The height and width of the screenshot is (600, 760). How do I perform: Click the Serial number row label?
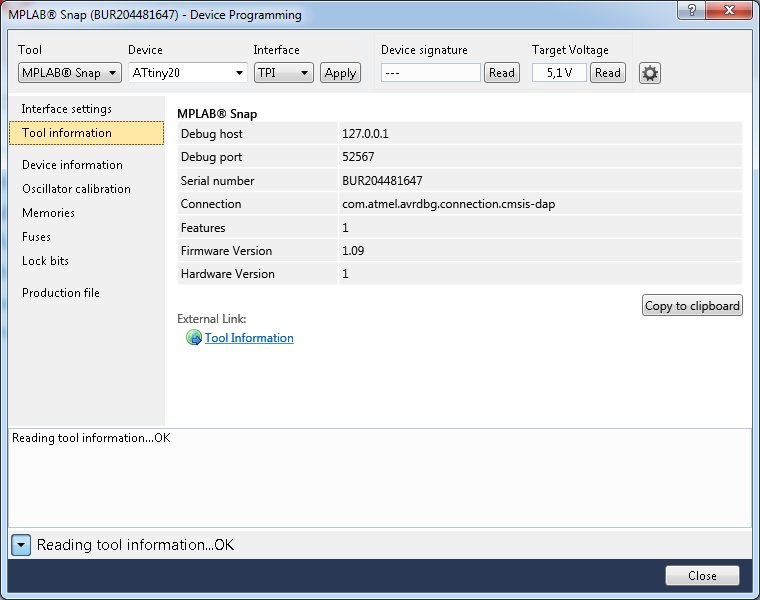point(217,181)
